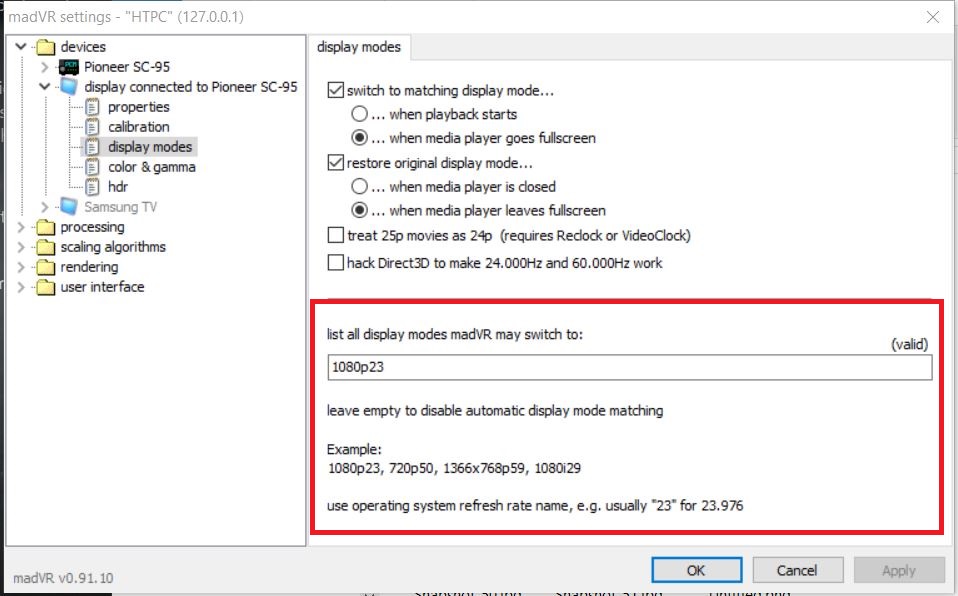Dismiss changes with the Cancel button
Image resolution: width=958 pixels, height=596 pixels.
click(797, 569)
